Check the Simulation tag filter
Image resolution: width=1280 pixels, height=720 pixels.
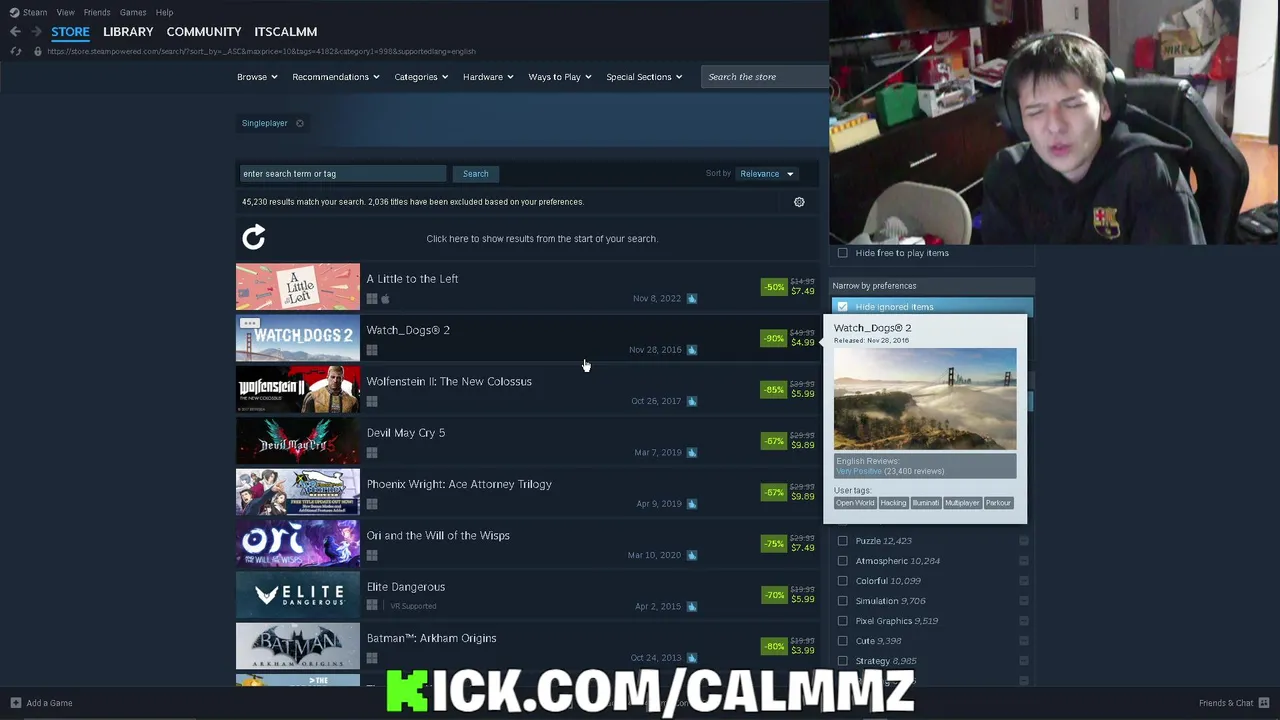(842, 601)
